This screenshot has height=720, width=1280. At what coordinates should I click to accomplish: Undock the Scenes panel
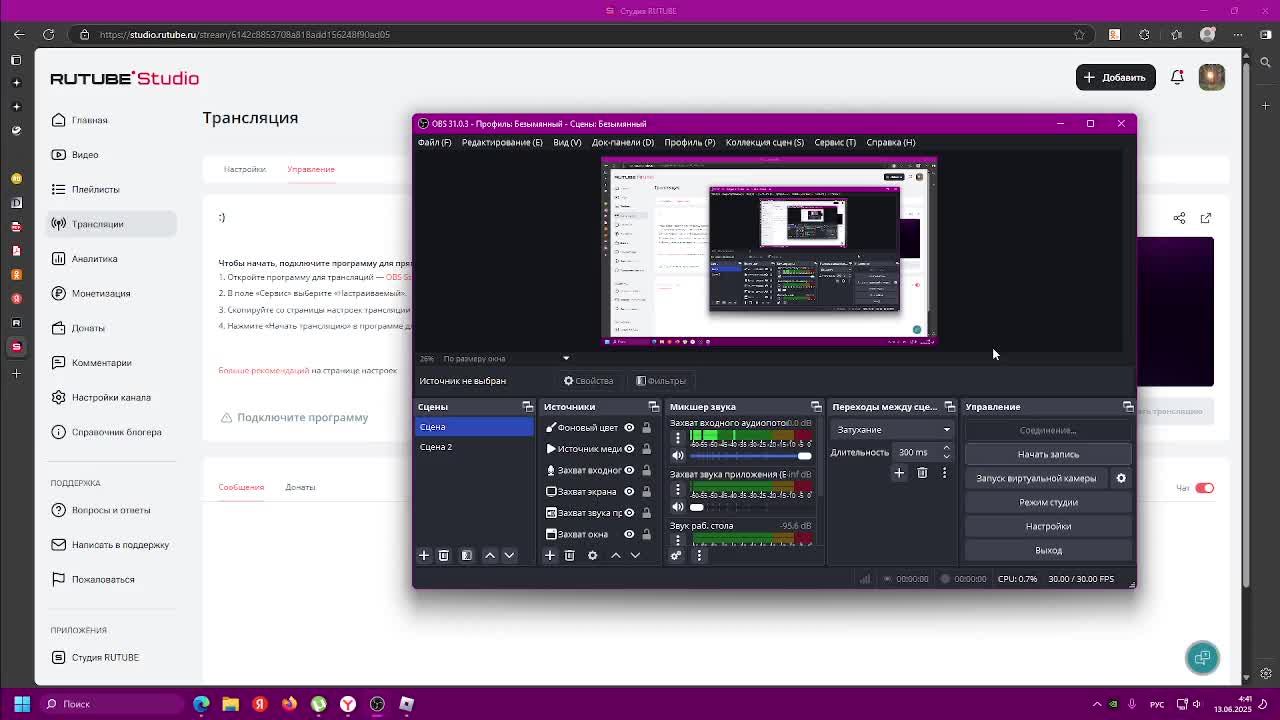coord(528,407)
